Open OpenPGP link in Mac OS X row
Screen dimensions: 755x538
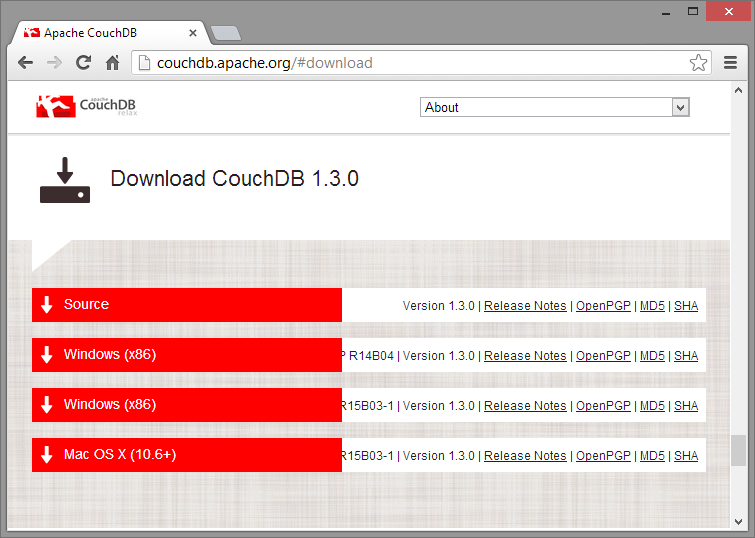click(603, 456)
